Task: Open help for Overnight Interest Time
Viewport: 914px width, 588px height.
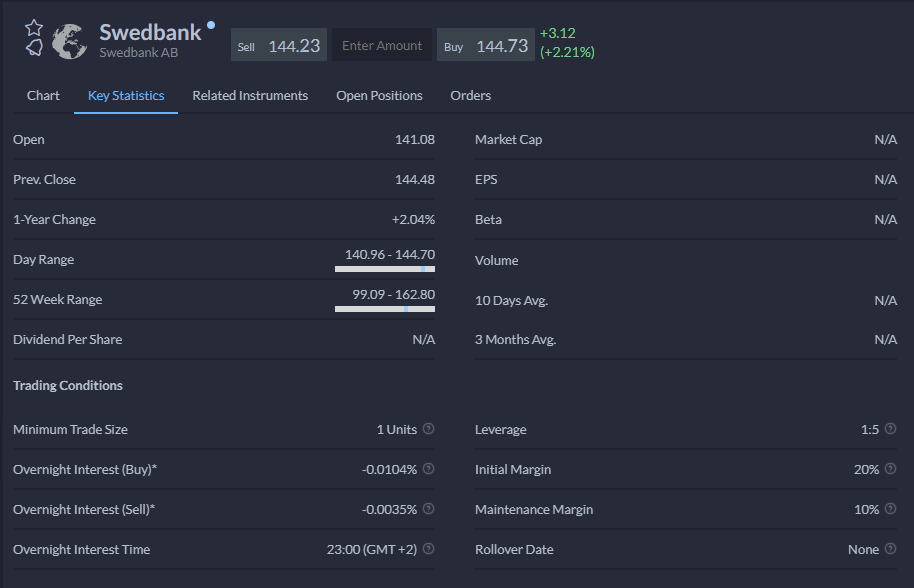Action: tap(428, 549)
